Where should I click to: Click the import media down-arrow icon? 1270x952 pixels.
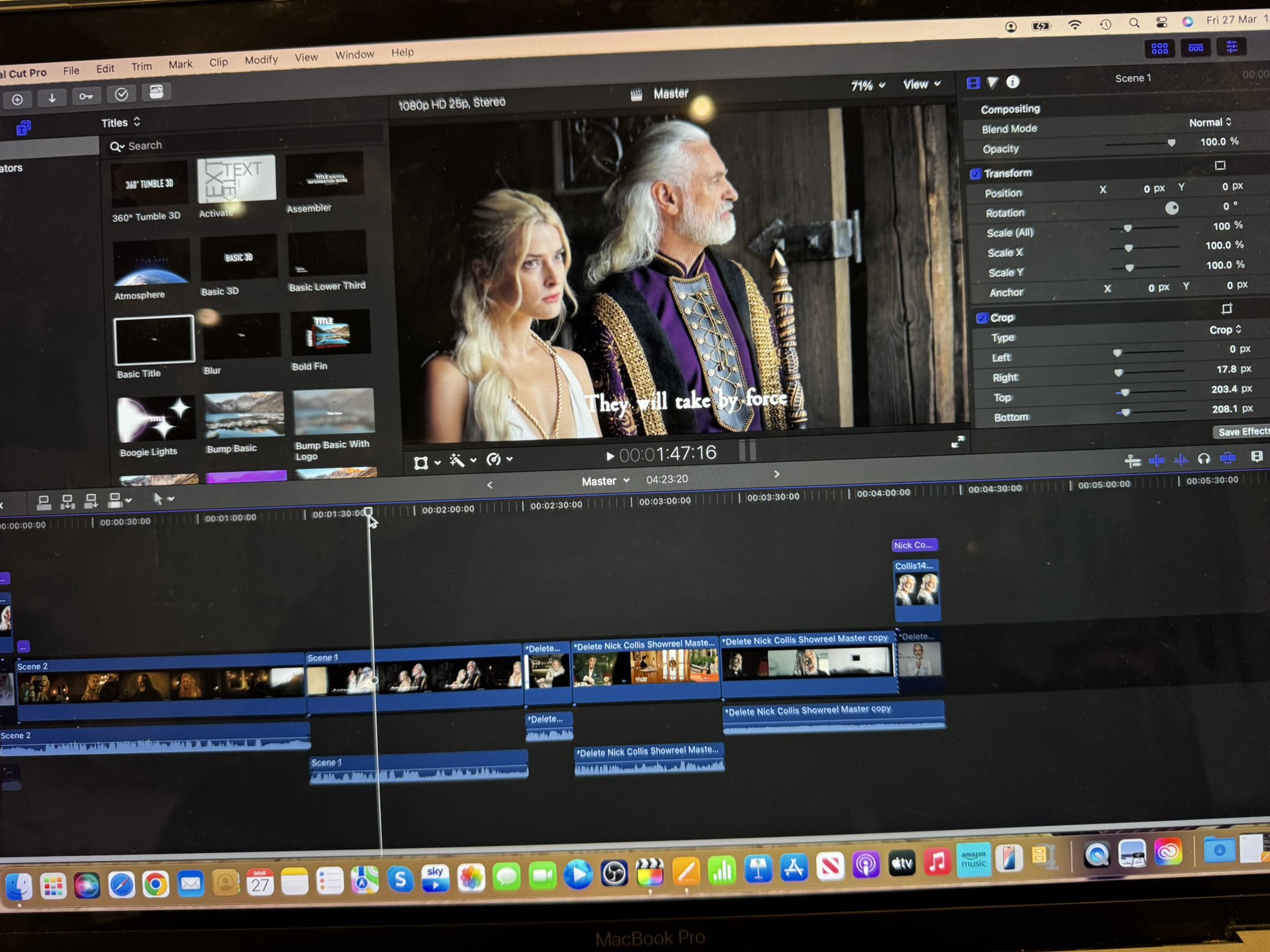pos(52,98)
